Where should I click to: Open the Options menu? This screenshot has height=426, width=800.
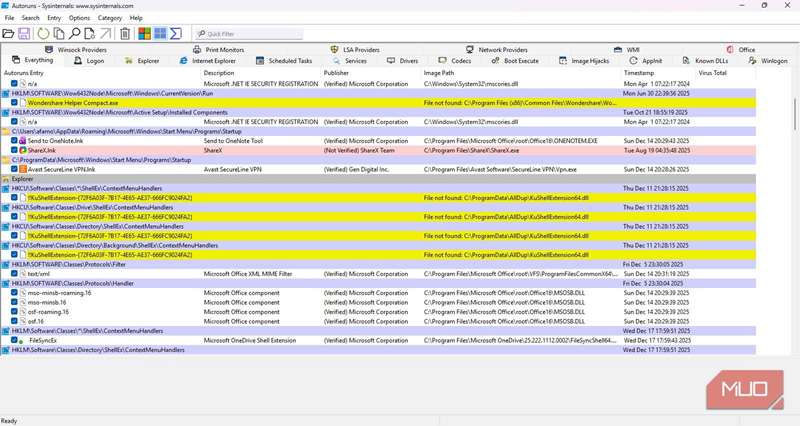pyautogui.click(x=79, y=18)
